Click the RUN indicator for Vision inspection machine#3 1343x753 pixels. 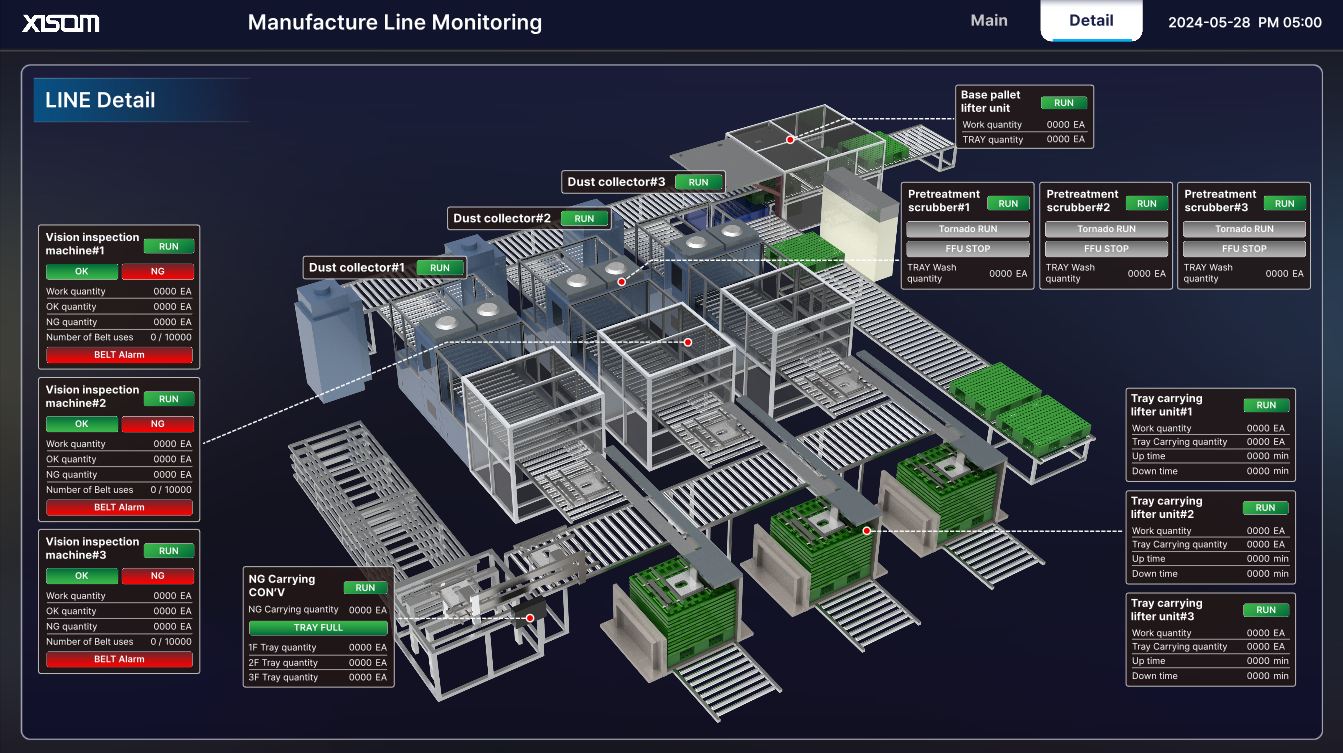[168, 550]
